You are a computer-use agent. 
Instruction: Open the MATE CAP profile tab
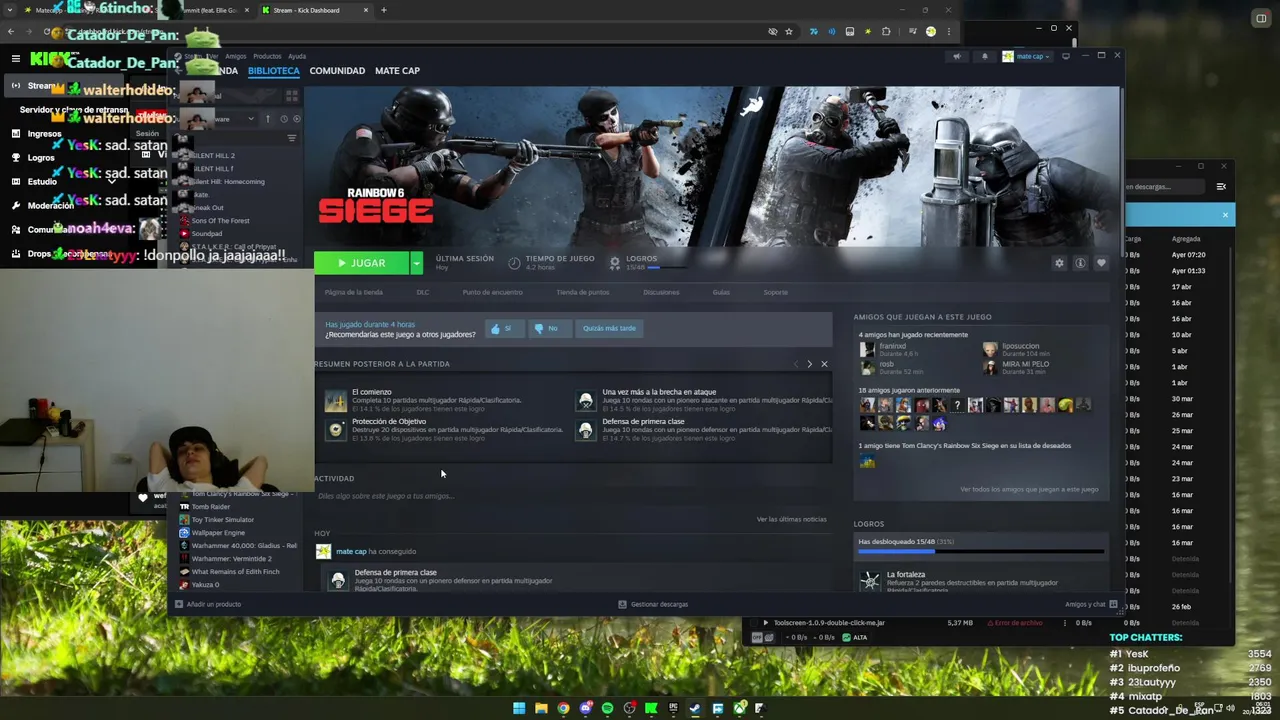coord(397,71)
